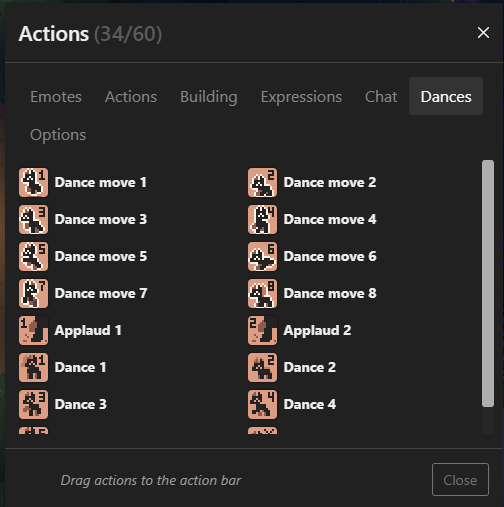Click the vertical scrollbar in dances list
Image resolution: width=504 pixels, height=507 pixels.
pos(488,283)
